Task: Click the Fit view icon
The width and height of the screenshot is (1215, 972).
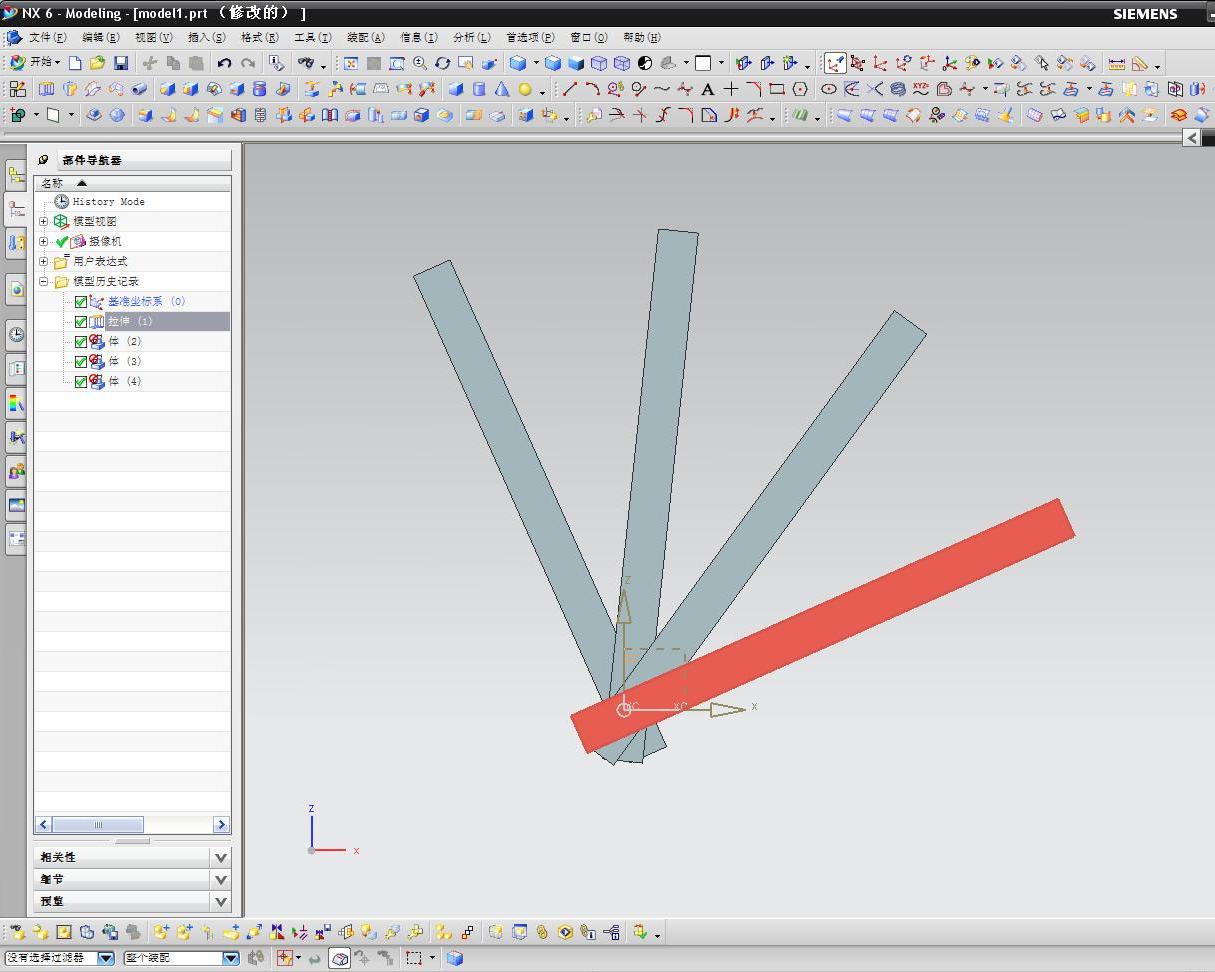Action: 351,63
